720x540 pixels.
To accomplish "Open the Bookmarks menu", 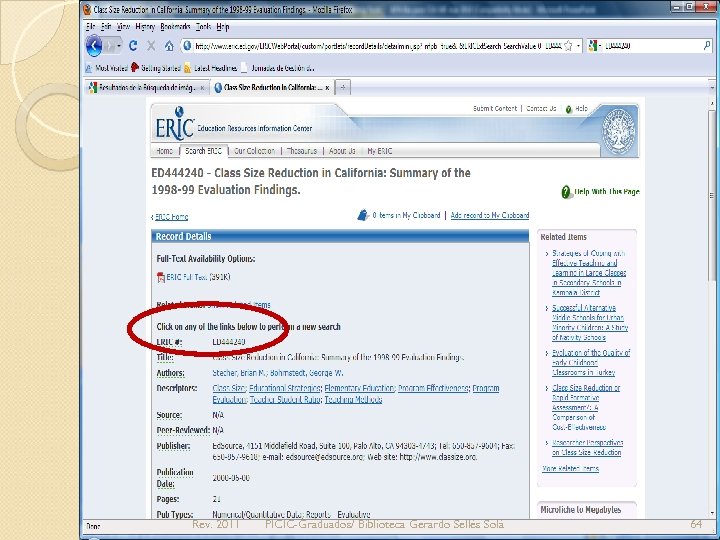I will 175,27.
